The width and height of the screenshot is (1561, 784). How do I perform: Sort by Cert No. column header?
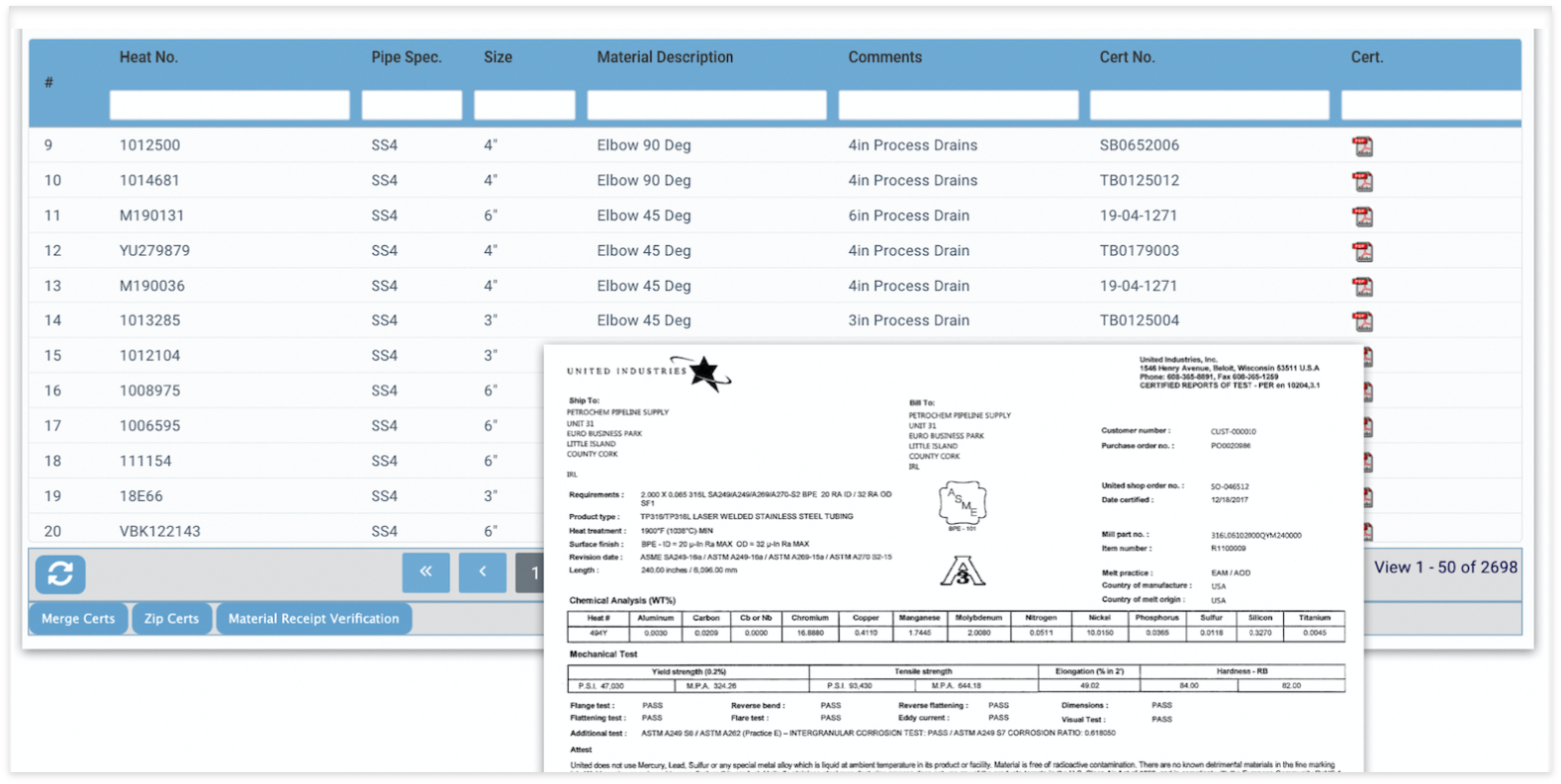[x=1127, y=57]
